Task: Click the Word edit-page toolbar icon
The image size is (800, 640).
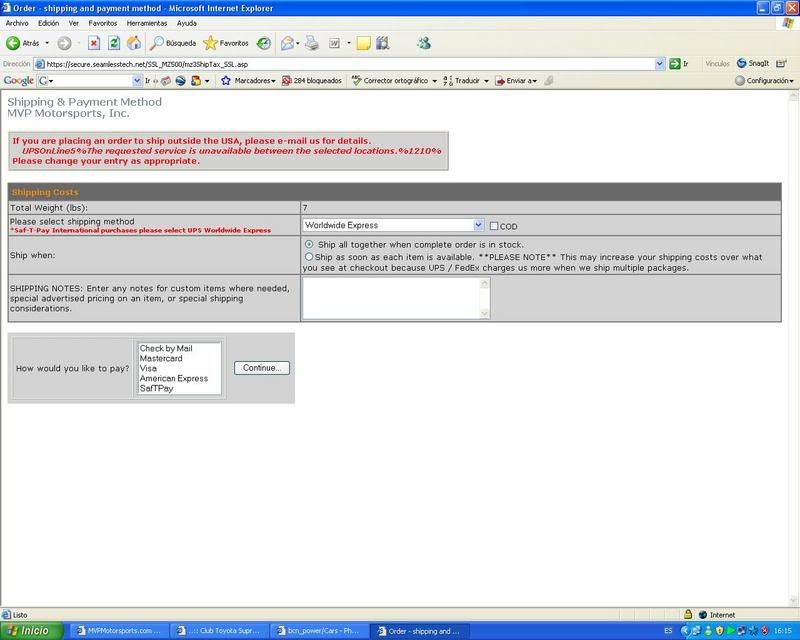Action: [x=334, y=43]
